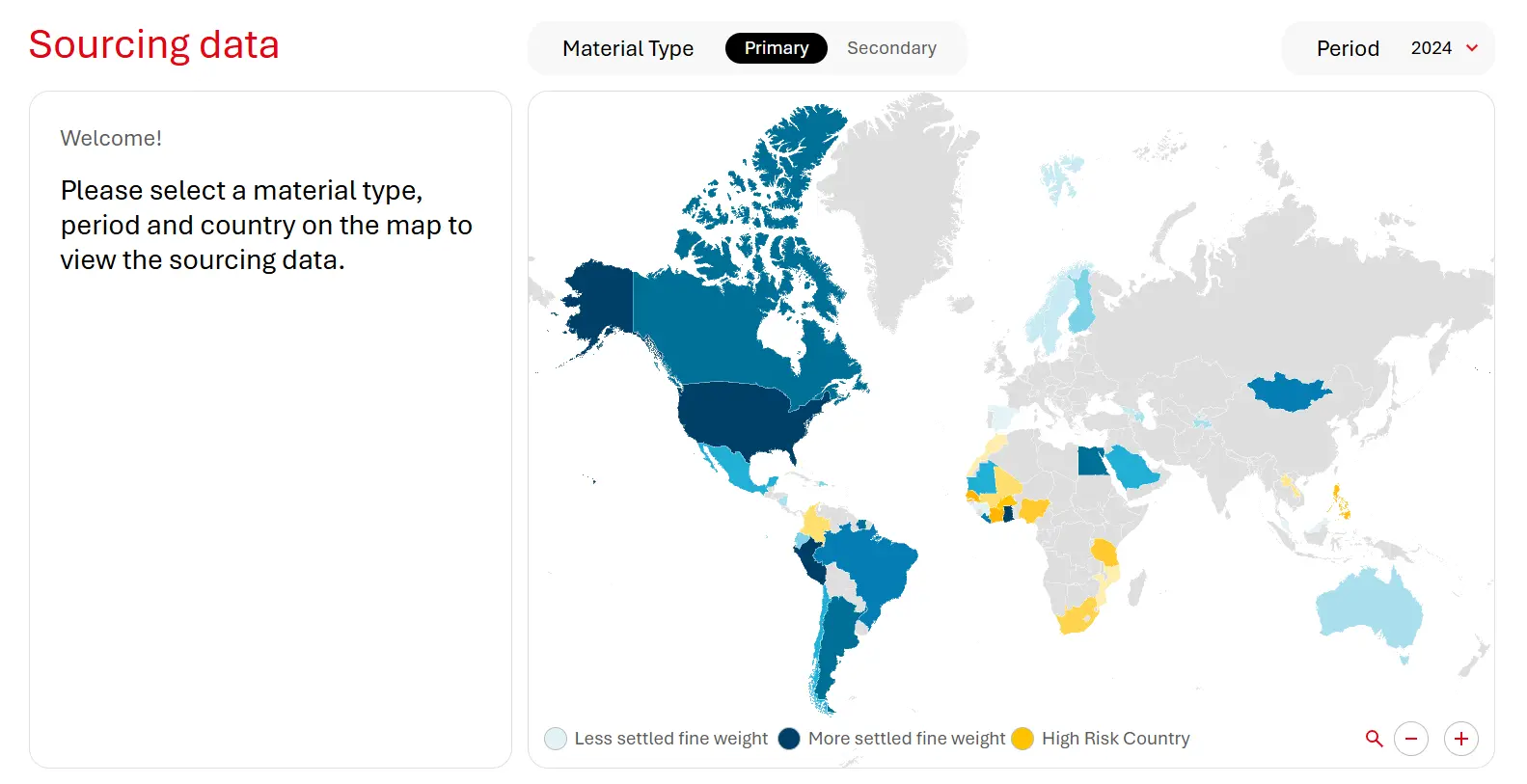Image resolution: width=1527 pixels, height=784 pixels.
Task: Zoom in the map with plus button
Action: coord(1460,739)
